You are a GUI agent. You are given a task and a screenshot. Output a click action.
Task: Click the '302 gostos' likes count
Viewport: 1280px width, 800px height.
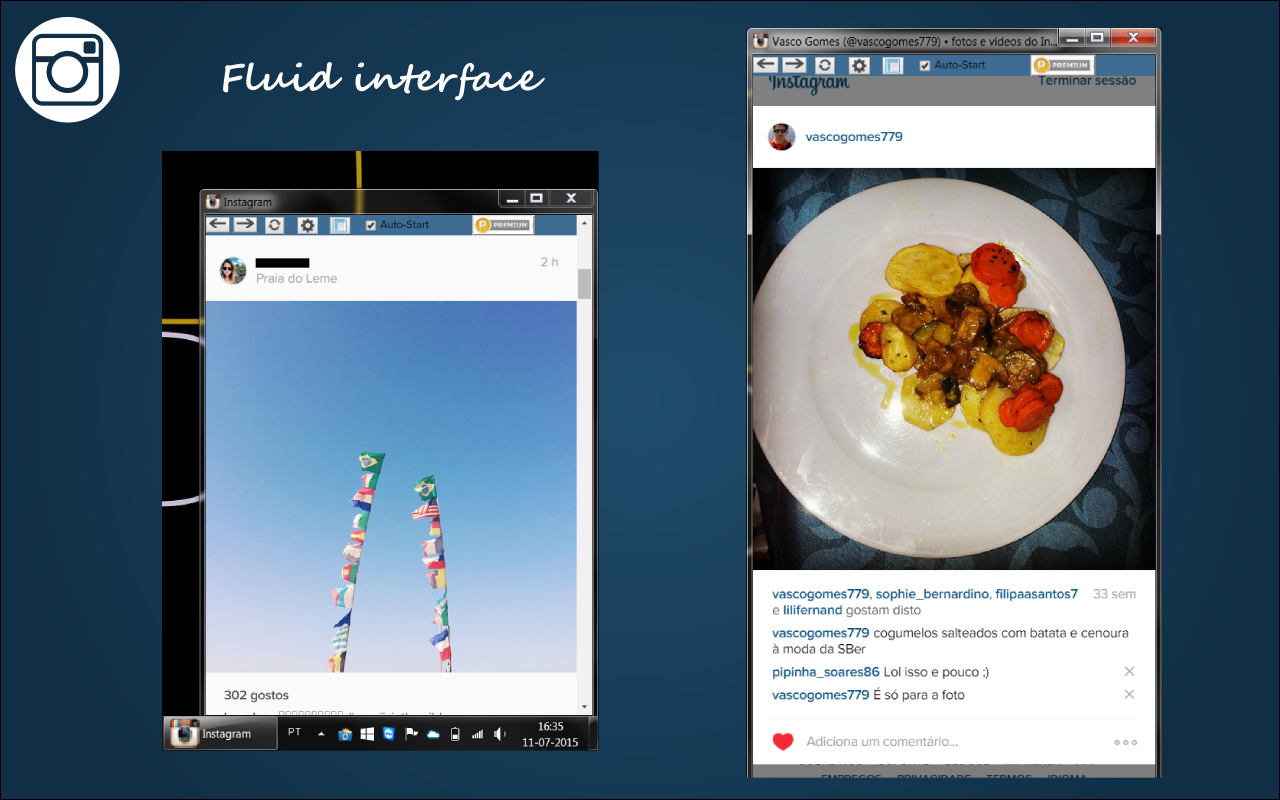(x=256, y=695)
